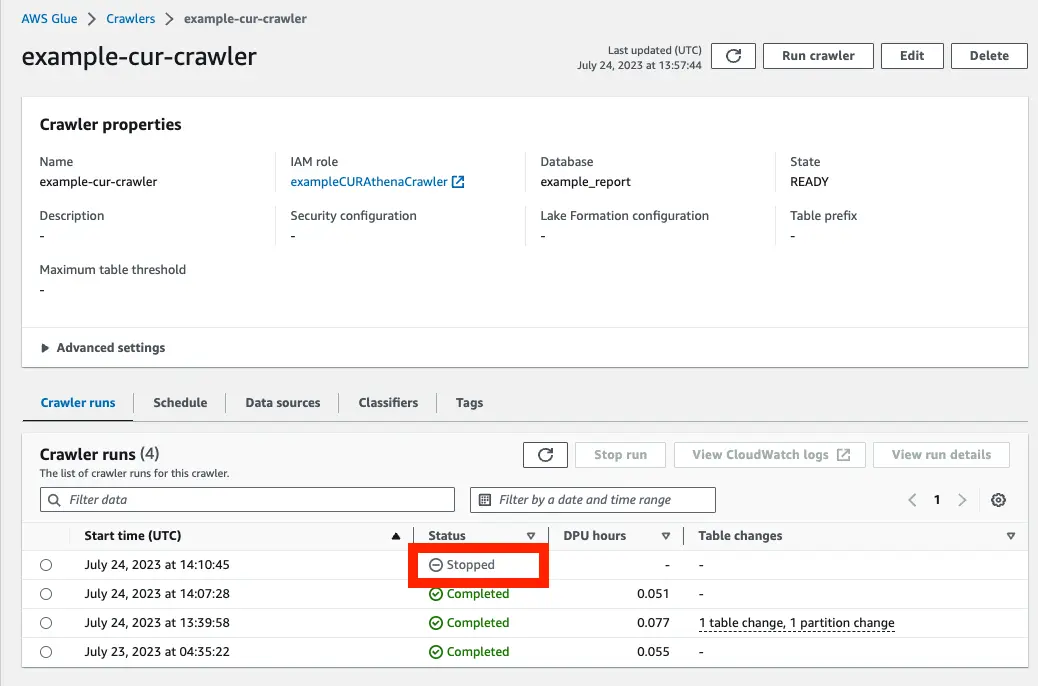Open the Data sources tab
Viewport: 1038px width, 686px height.
283,403
